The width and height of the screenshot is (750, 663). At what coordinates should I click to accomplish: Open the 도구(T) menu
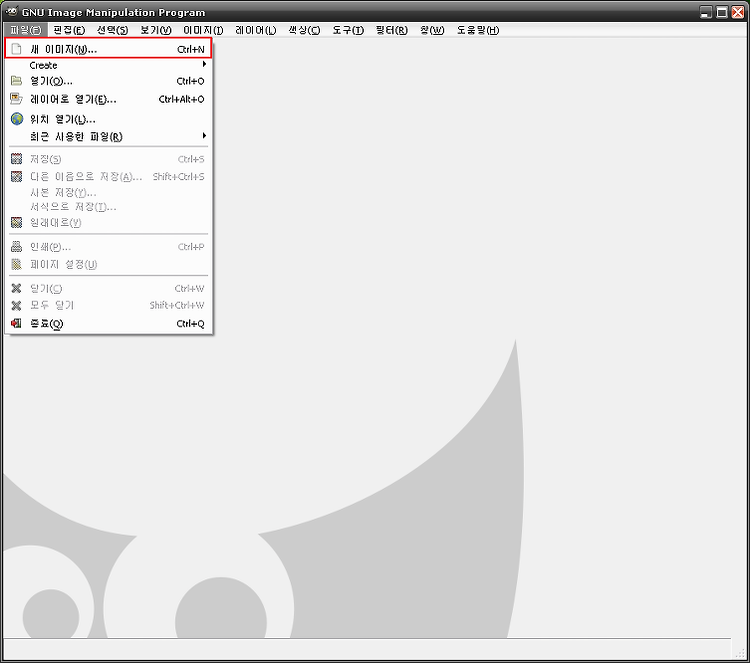348,30
